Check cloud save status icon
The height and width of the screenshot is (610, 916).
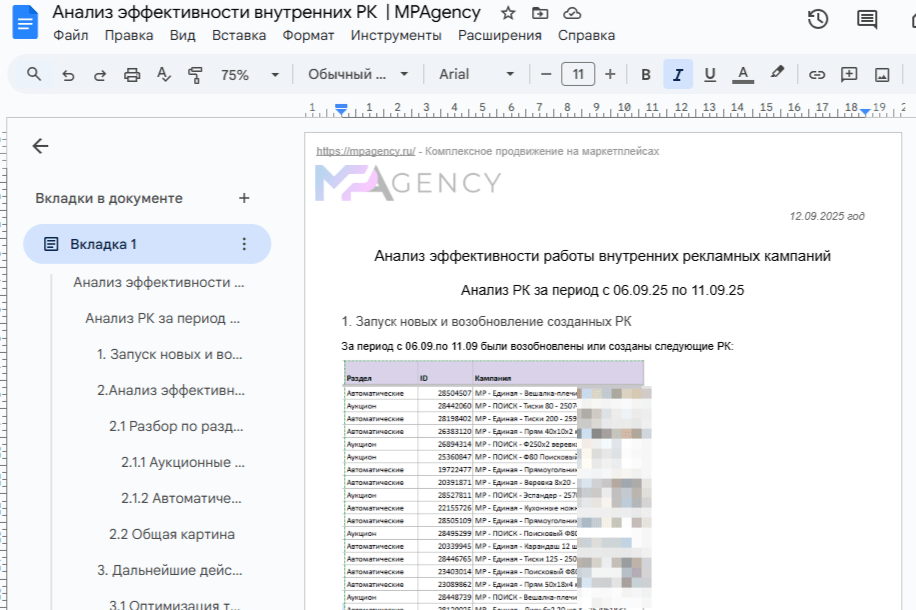coord(572,13)
